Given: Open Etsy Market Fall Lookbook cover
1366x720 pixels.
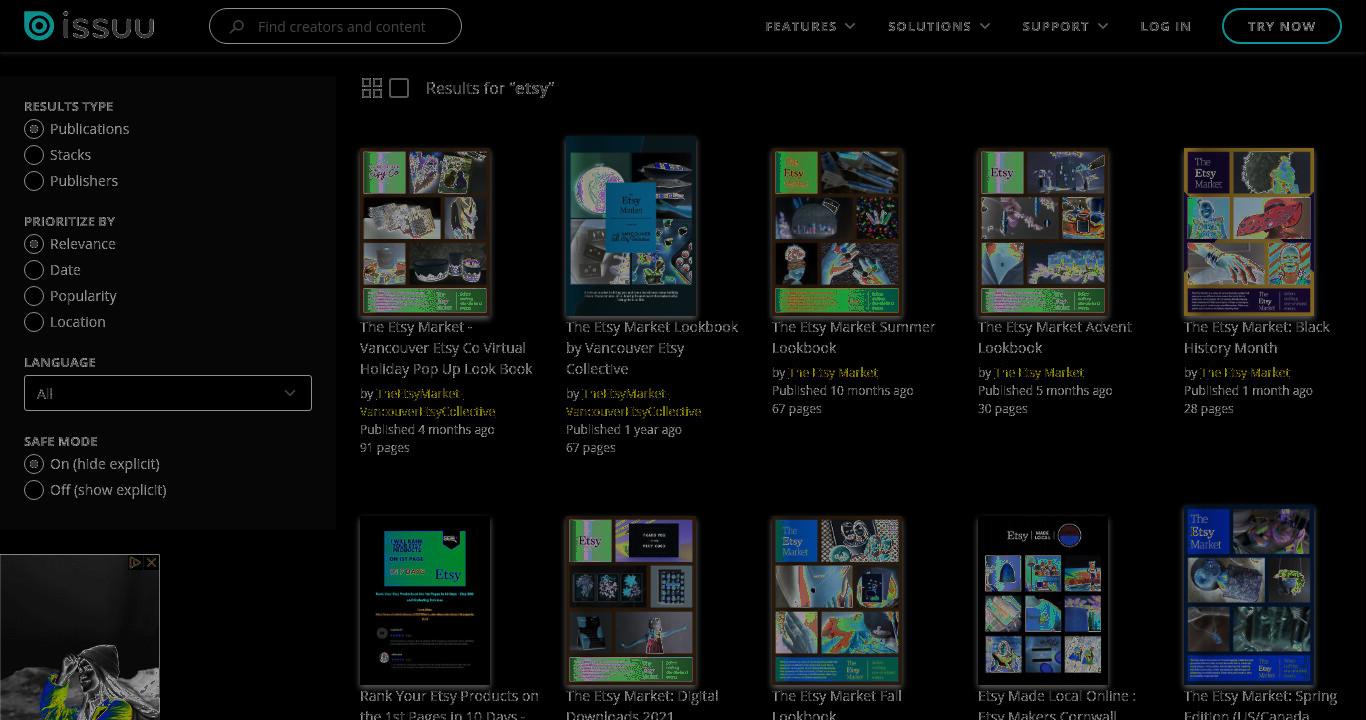Looking at the screenshot, I should click(837, 601).
